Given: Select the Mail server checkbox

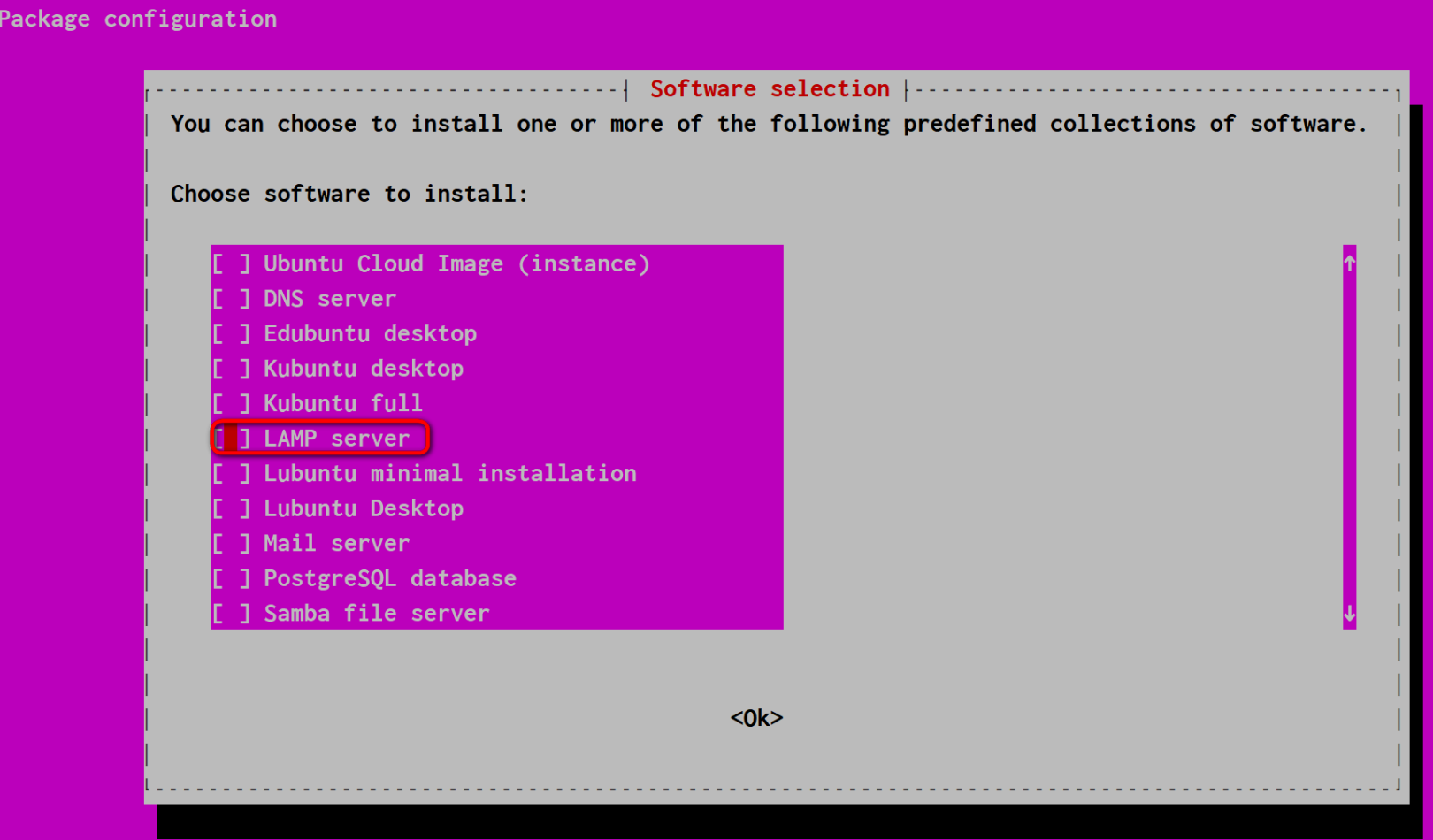Looking at the screenshot, I should (230, 543).
